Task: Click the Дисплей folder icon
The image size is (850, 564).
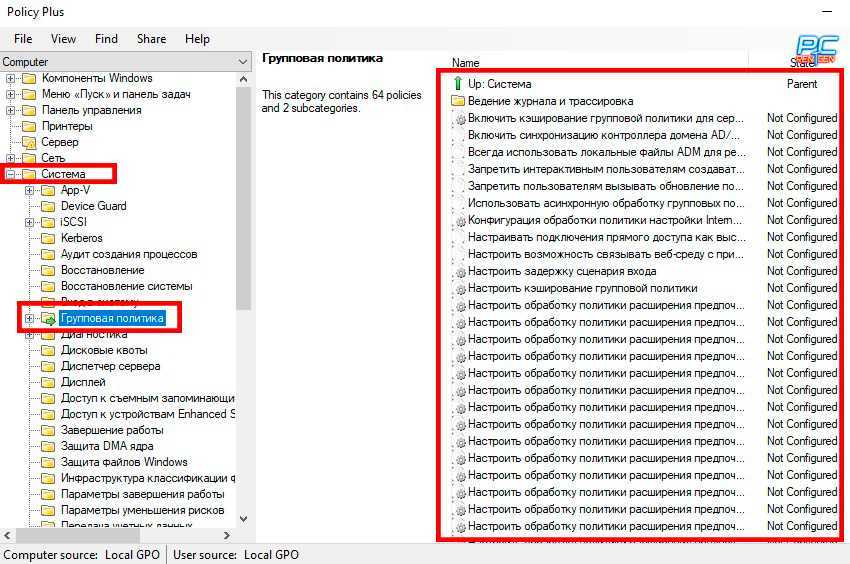Action: pos(48,382)
